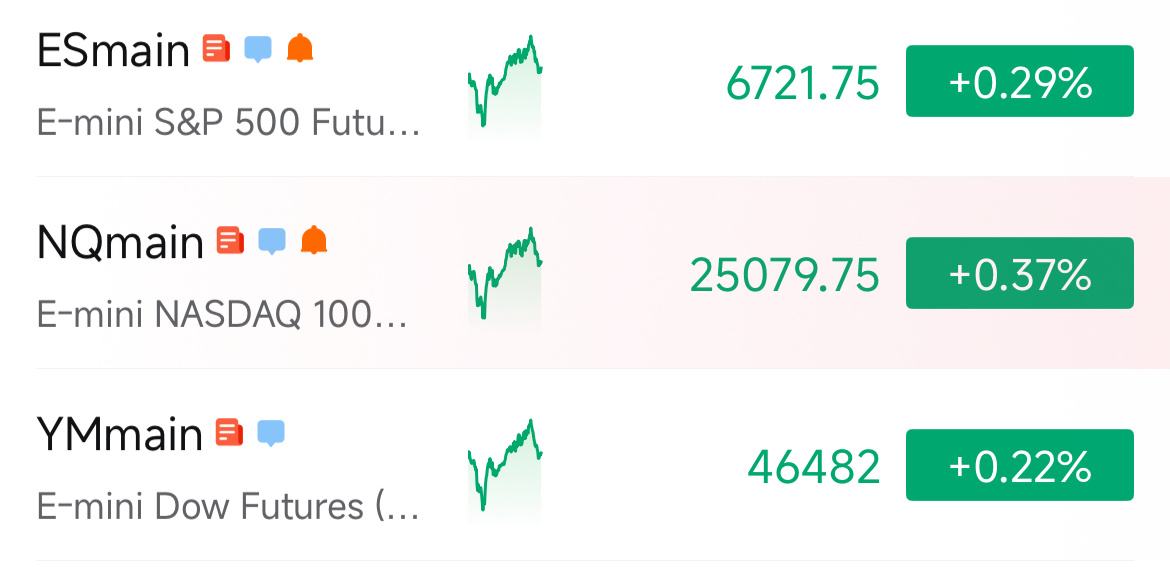Toggle the +0.37% change badge for NQmain
The width and height of the screenshot is (1170, 567).
1020,273
